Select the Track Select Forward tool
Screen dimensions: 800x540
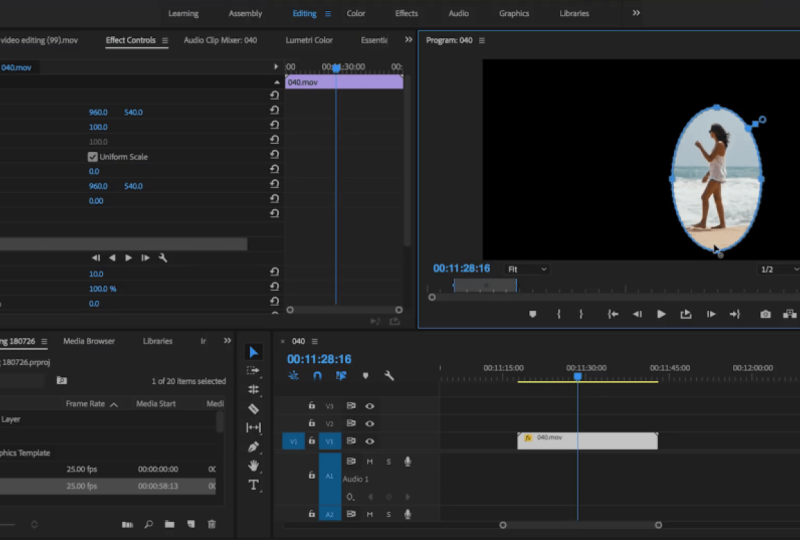(254, 371)
